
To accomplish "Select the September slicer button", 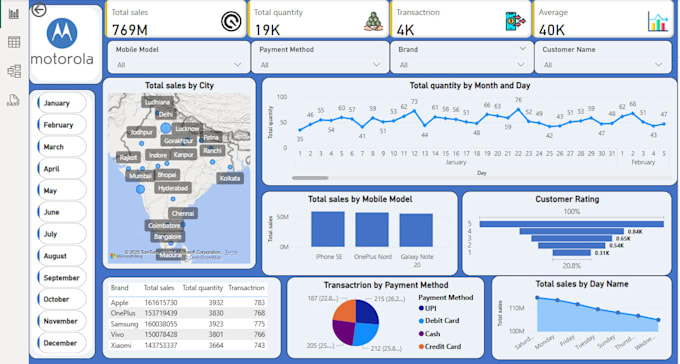I will (62, 278).
